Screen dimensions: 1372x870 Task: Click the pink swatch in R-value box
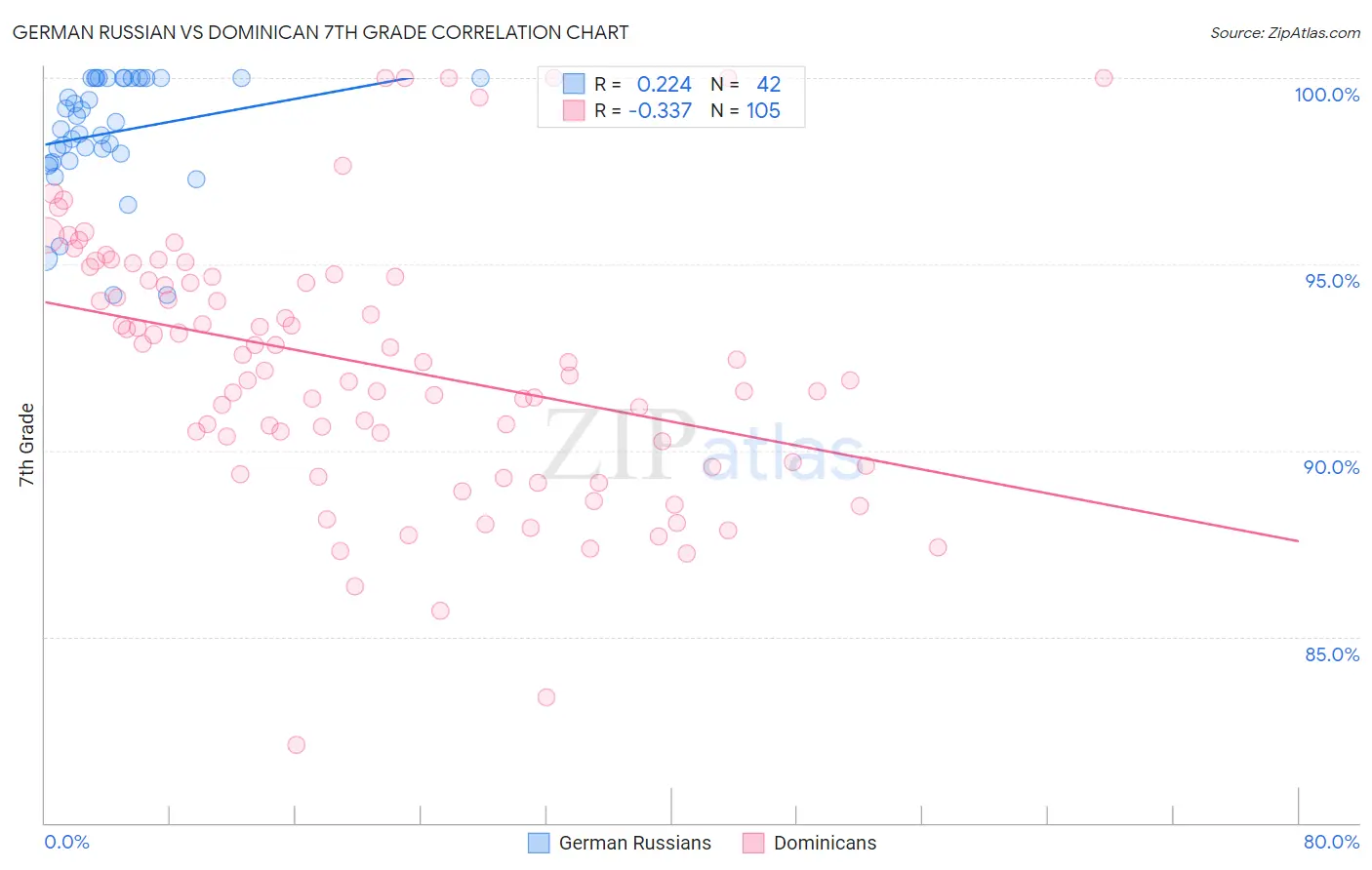tap(574, 110)
